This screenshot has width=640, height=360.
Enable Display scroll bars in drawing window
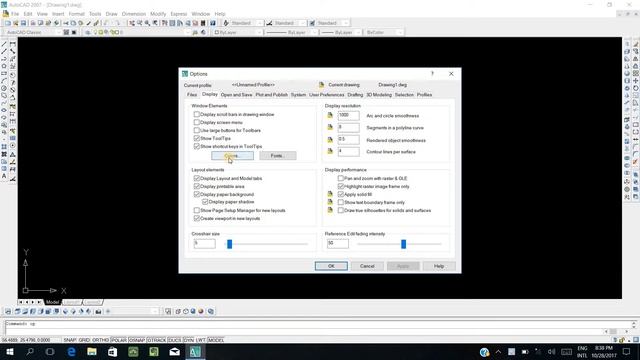point(197,115)
